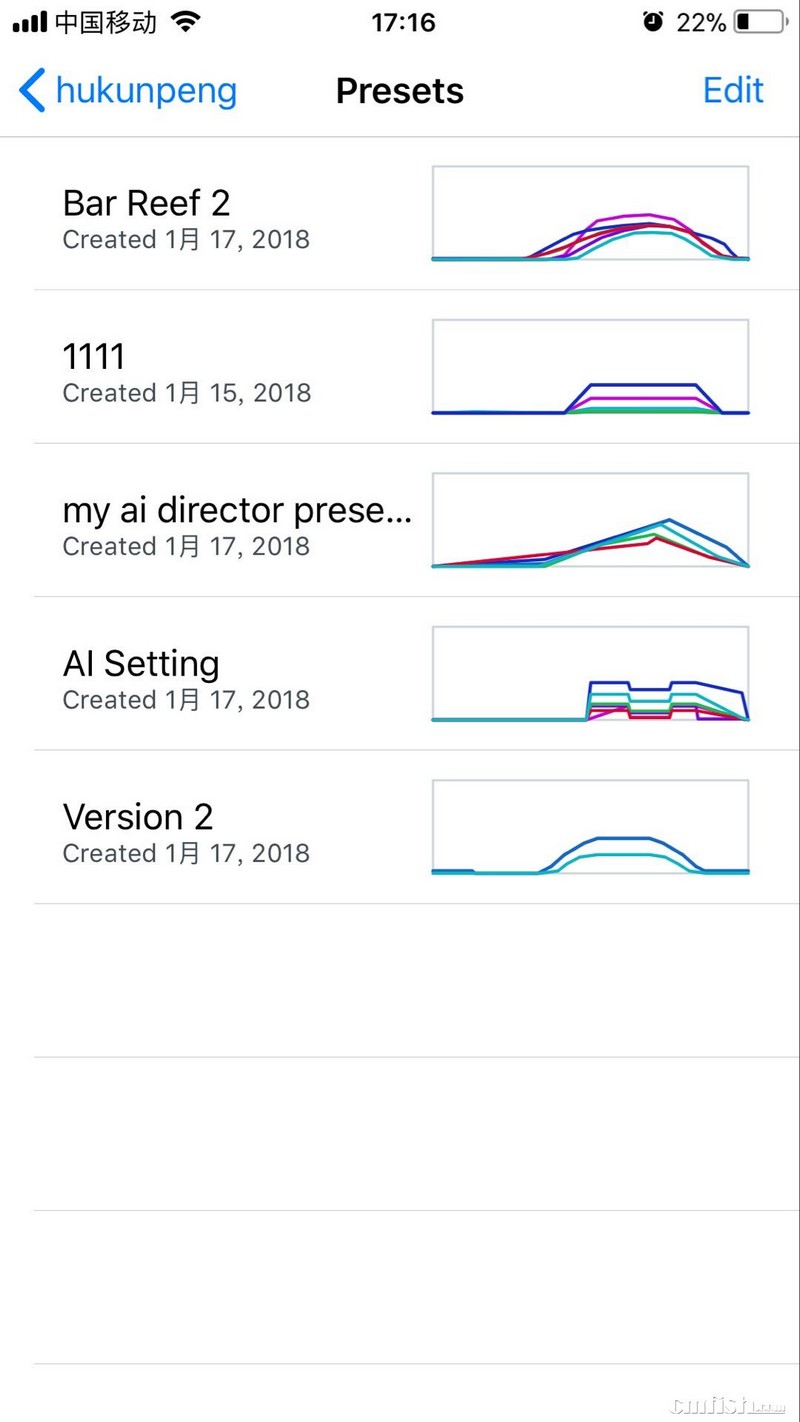Tap Bar Reef 2 spectrum graph thumbnail
Image resolution: width=800 pixels, height=1422 pixels.
(590, 214)
